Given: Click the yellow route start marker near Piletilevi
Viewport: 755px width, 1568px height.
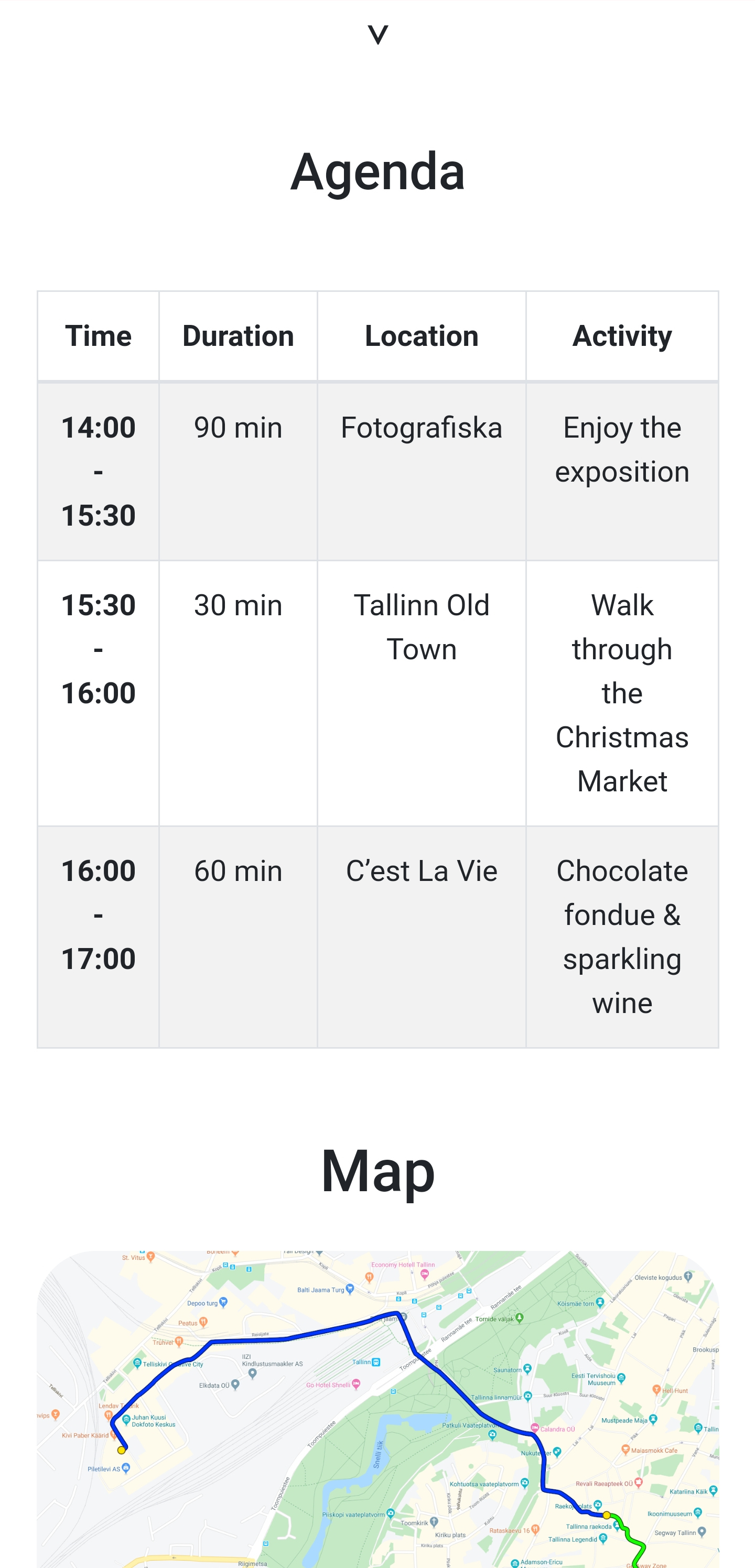Looking at the screenshot, I should click(121, 1450).
